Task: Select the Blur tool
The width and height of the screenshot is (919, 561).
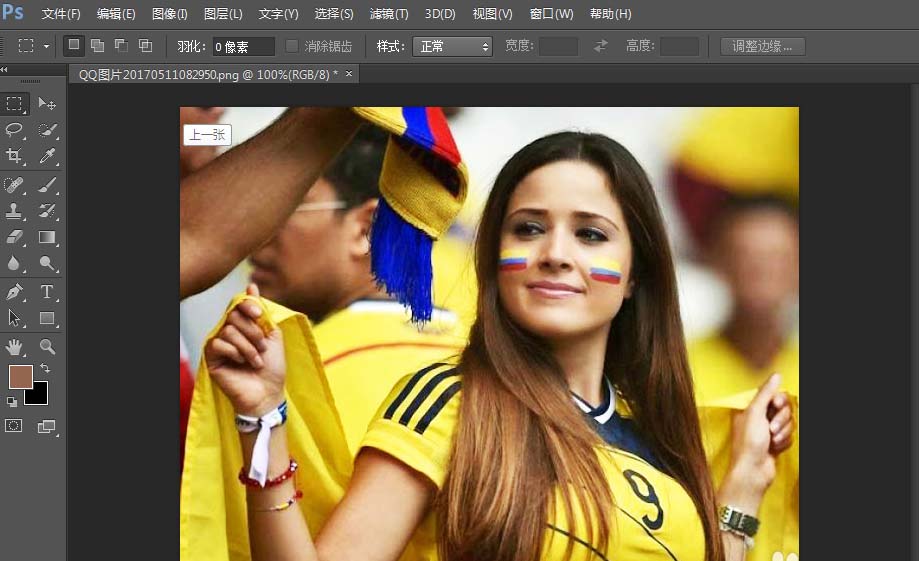Action: (x=15, y=263)
